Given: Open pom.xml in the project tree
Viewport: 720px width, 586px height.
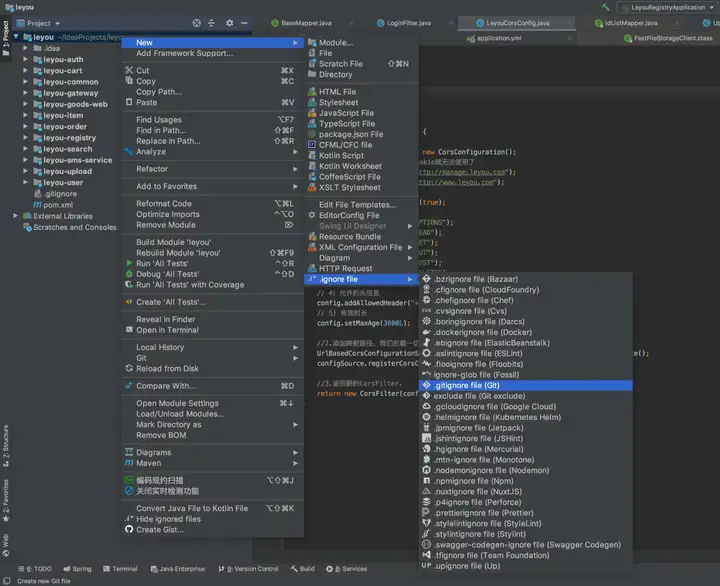Looking at the screenshot, I should pos(58,204).
